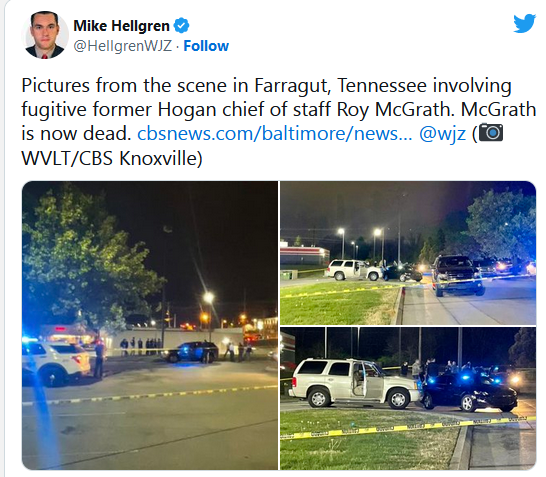
Task: Click the WVLT/CBS Knoxville photo credit text
Action: click(112, 158)
